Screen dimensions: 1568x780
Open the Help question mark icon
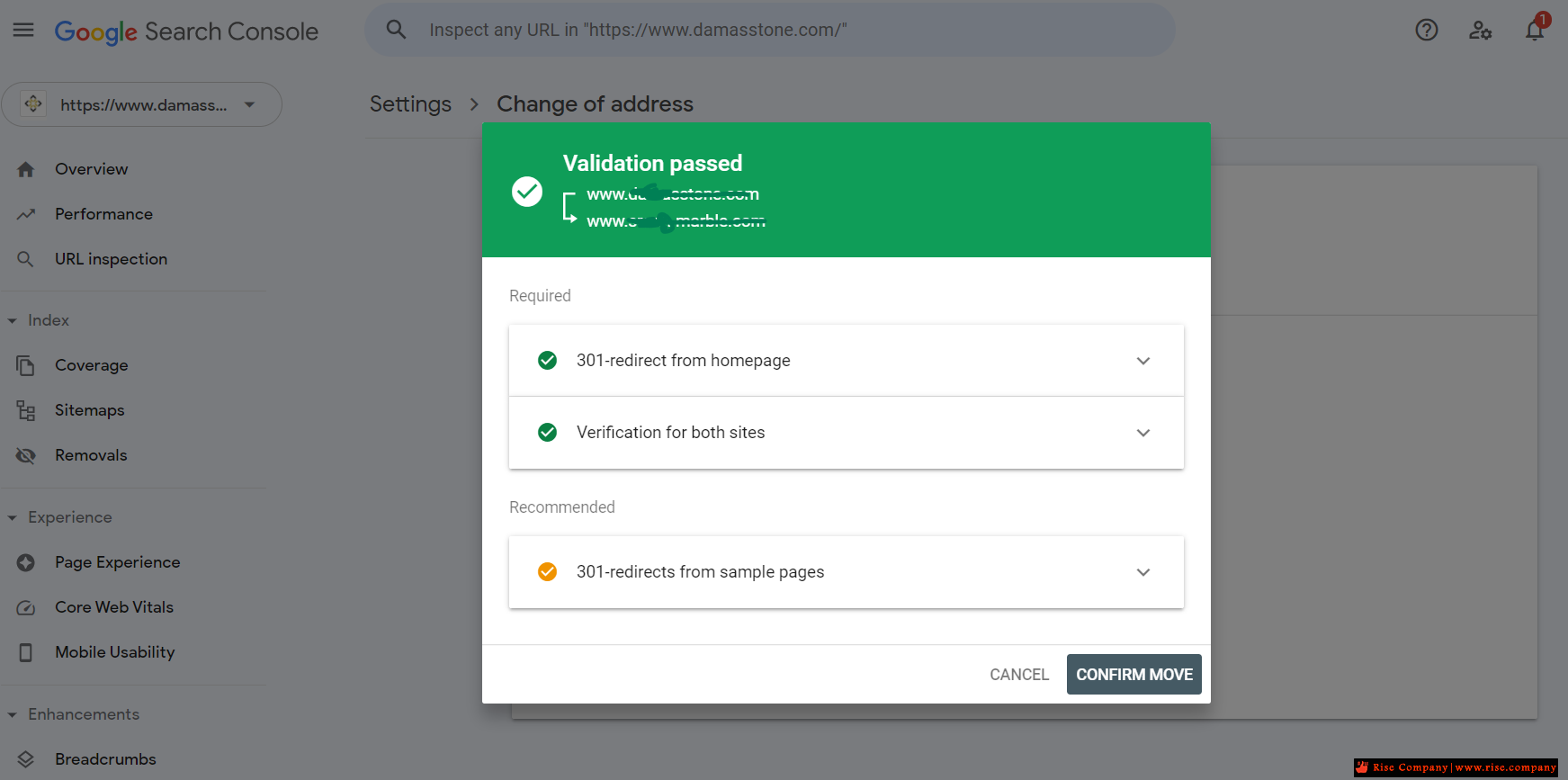[1427, 30]
